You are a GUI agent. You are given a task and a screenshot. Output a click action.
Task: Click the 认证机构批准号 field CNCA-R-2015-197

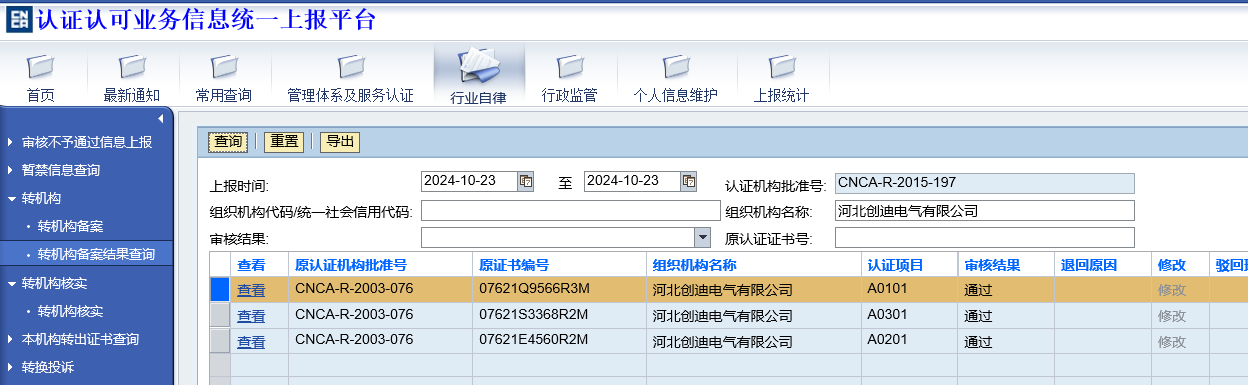pos(985,183)
